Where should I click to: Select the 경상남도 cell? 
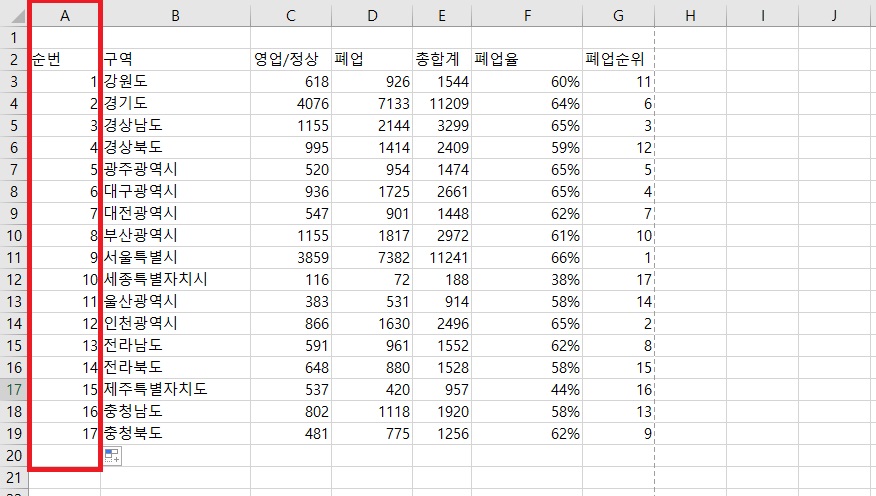(x=175, y=126)
